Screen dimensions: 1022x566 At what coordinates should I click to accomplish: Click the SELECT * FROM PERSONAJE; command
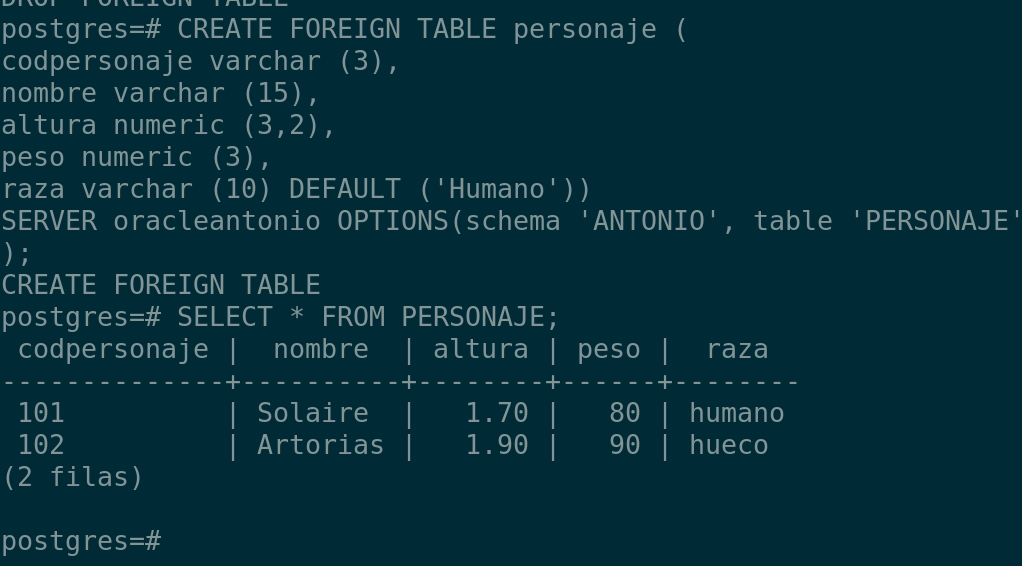click(369, 317)
